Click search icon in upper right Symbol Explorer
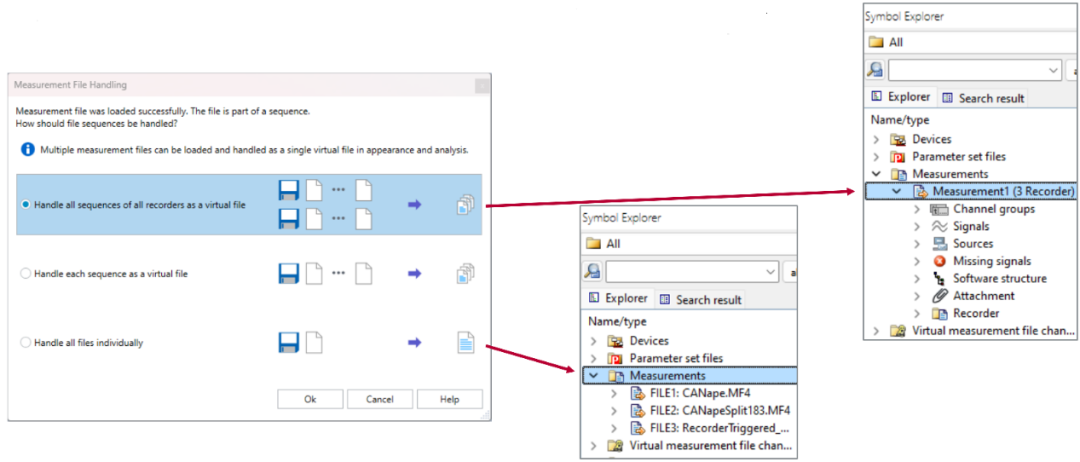 pyautogui.click(x=875, y=70)
